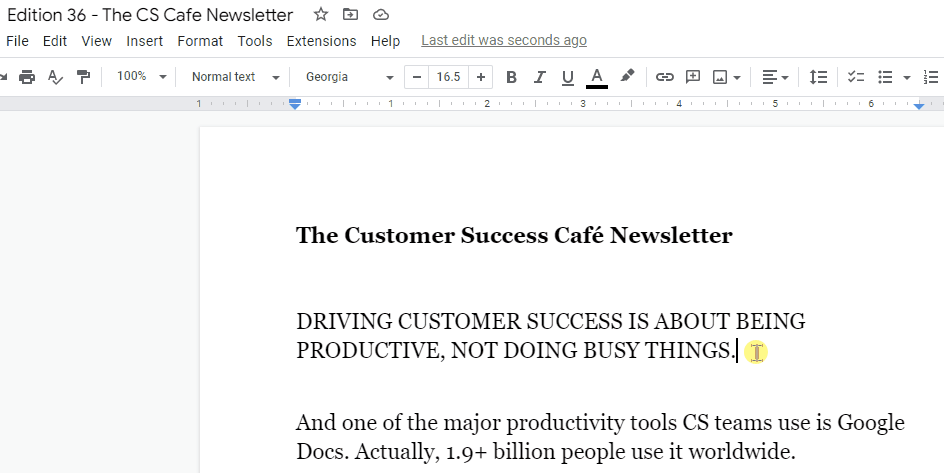Select the Paint format tool
Screen dimensions: 944x473
pos(83,77)
